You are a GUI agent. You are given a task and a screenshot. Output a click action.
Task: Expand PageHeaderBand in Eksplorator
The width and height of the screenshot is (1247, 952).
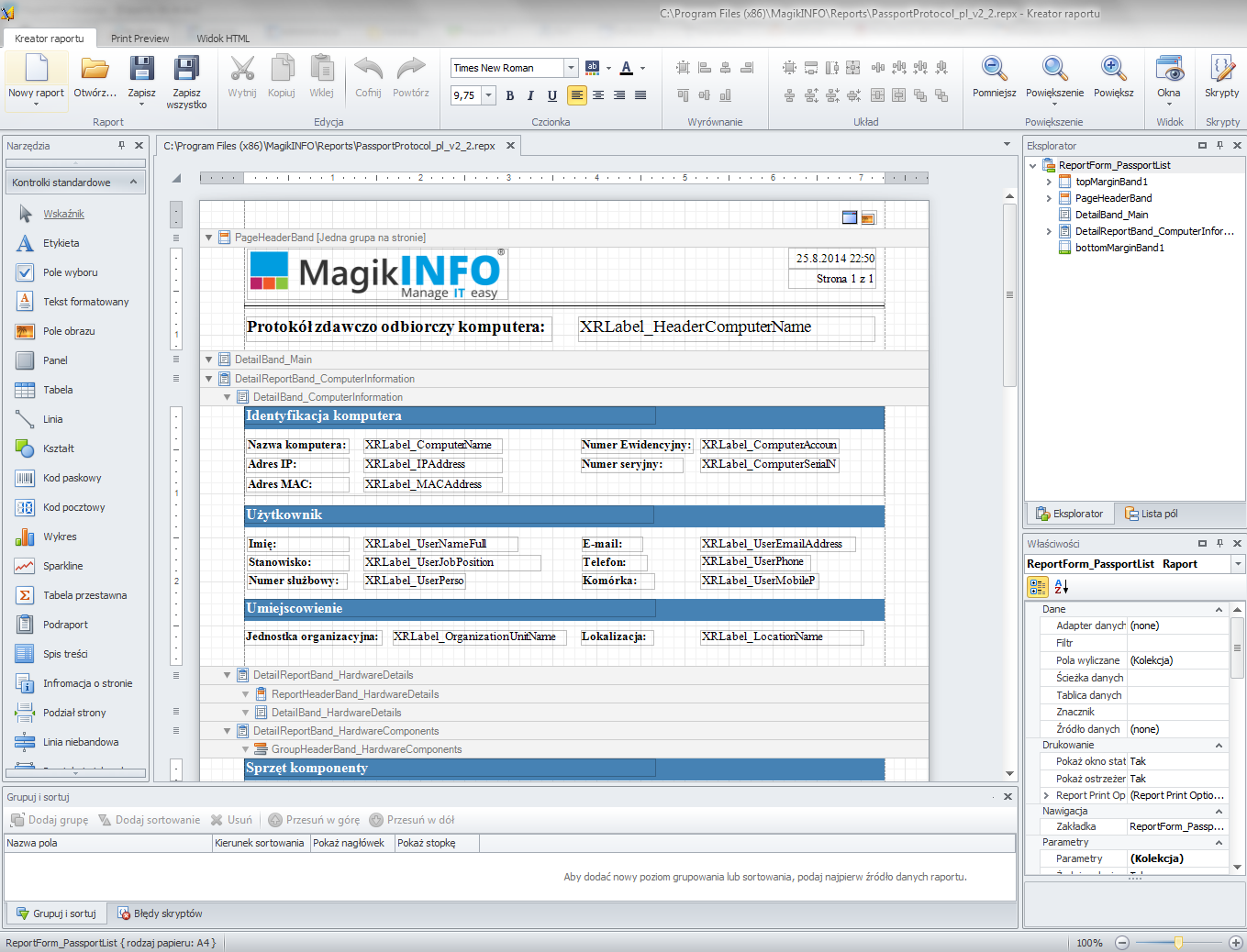coord(1049,198)
